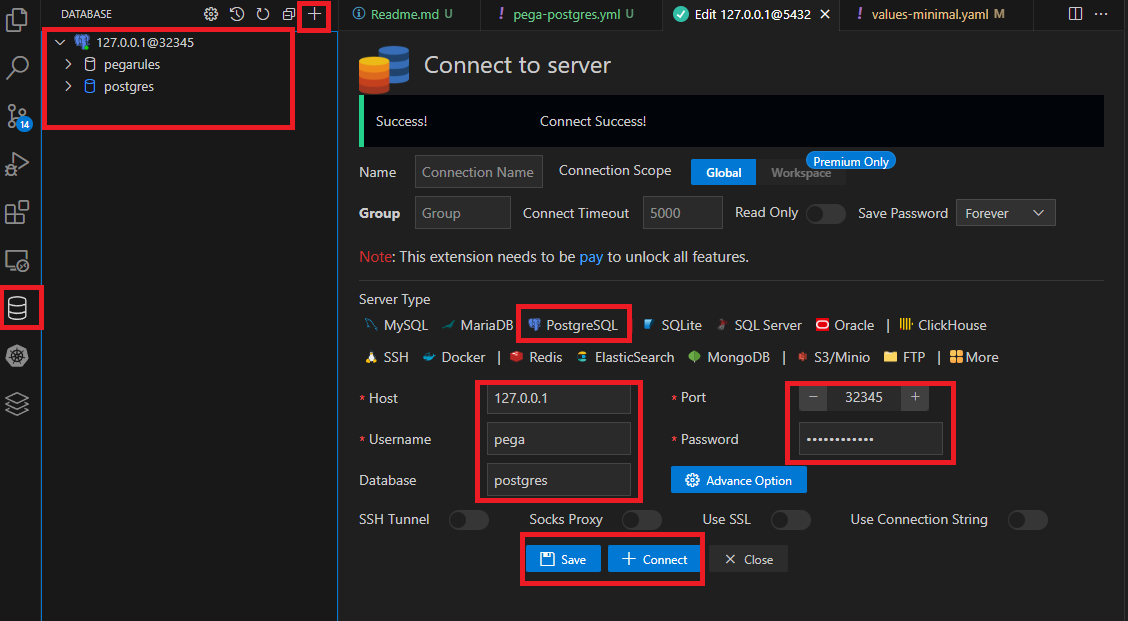The image size is (1128, 621).
Task: Open Advance Option settings
Action: point(739,480)
